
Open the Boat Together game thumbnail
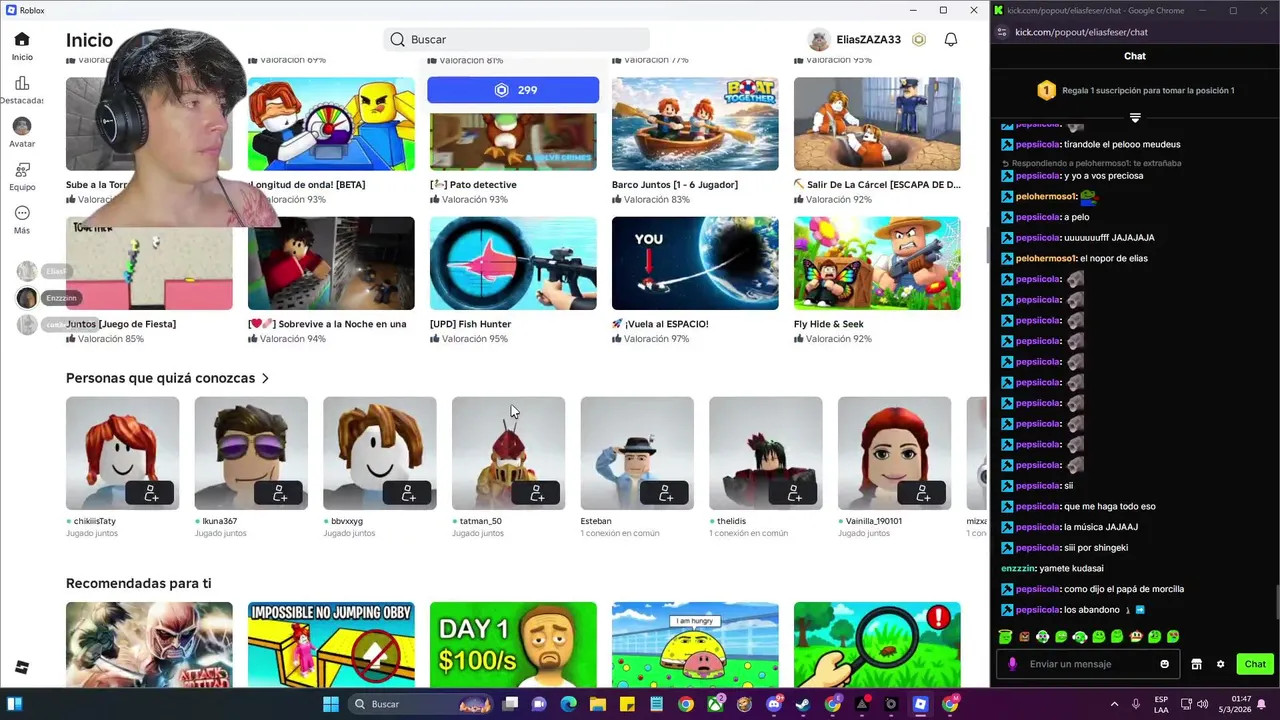click(x=695, y=124)
